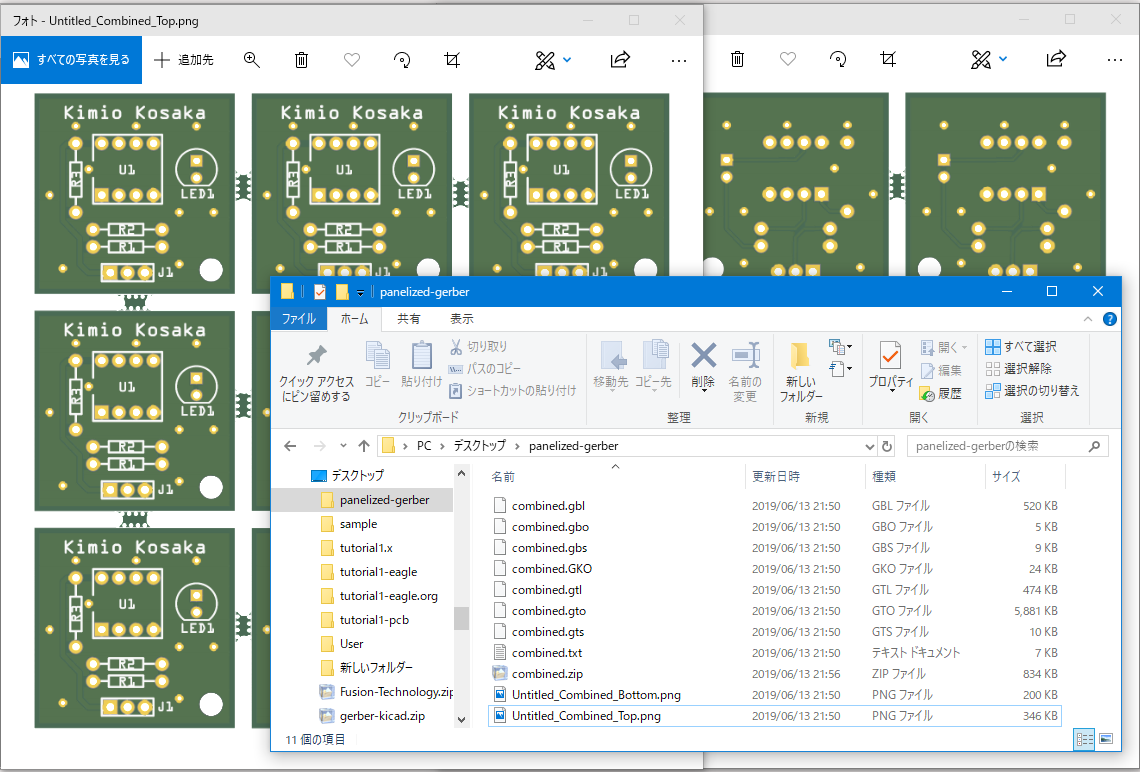Image resolution: width=1140 pixels, height=772 pixels.
Task: Click the 削除 delete button
Action: [703, 367]
